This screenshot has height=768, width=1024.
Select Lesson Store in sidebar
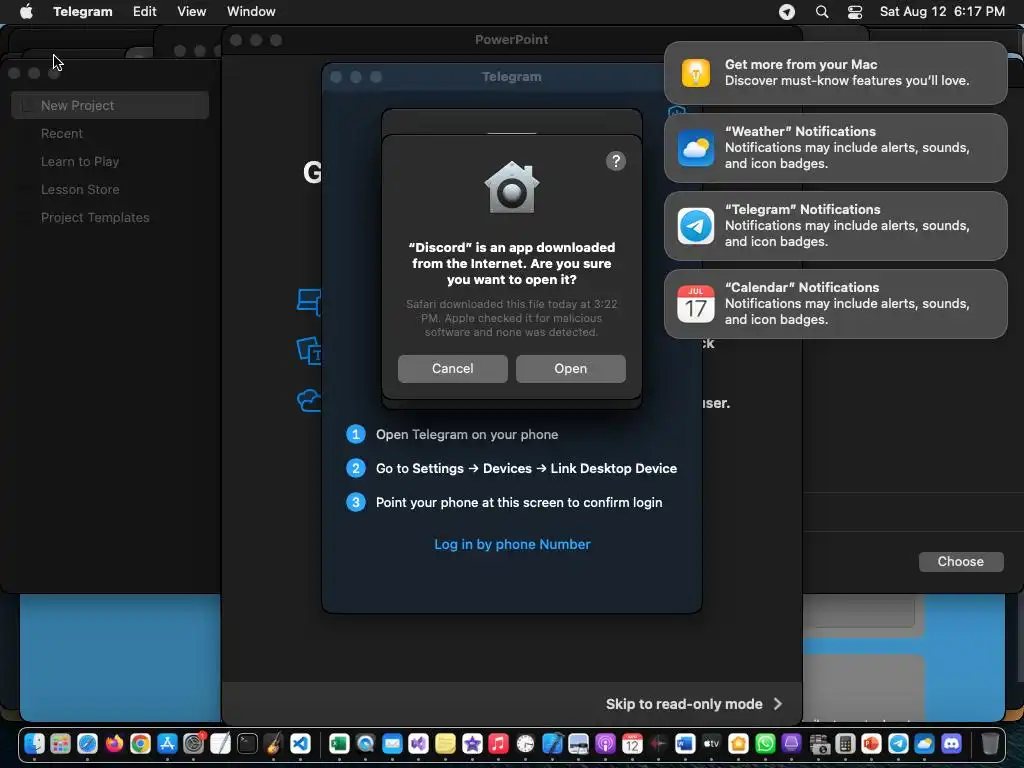[80, 189]
